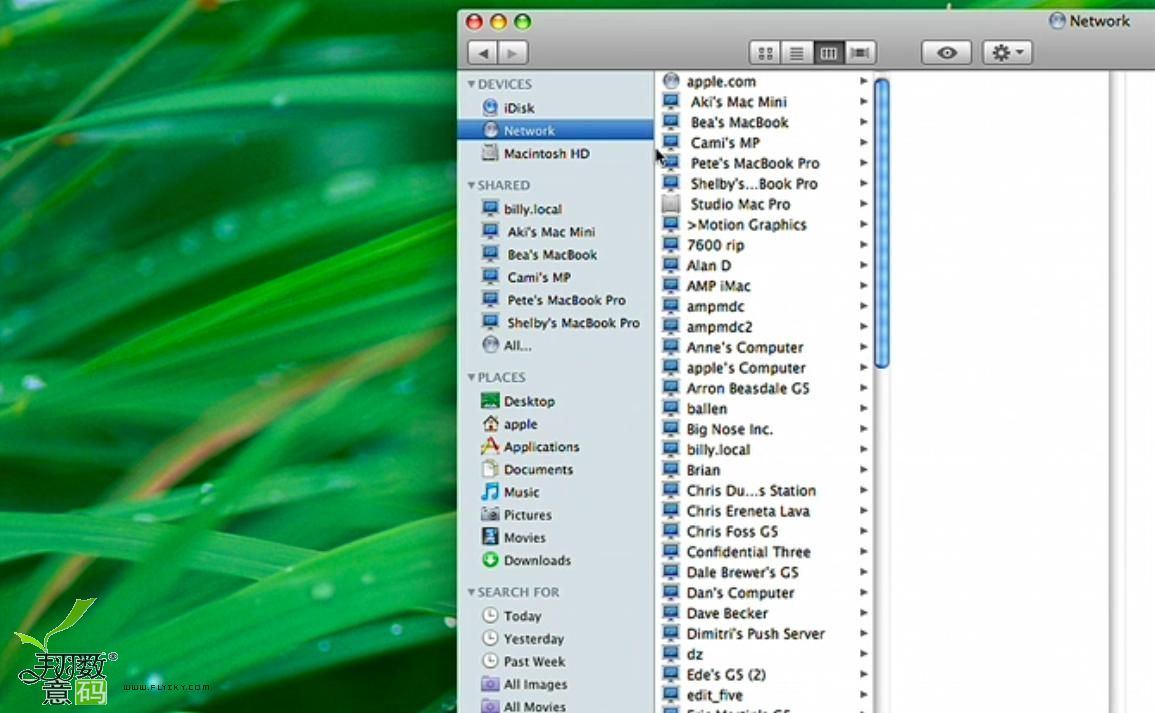Click the ampmdc computer icon
Screen dimensions: 1155x713
671,306
